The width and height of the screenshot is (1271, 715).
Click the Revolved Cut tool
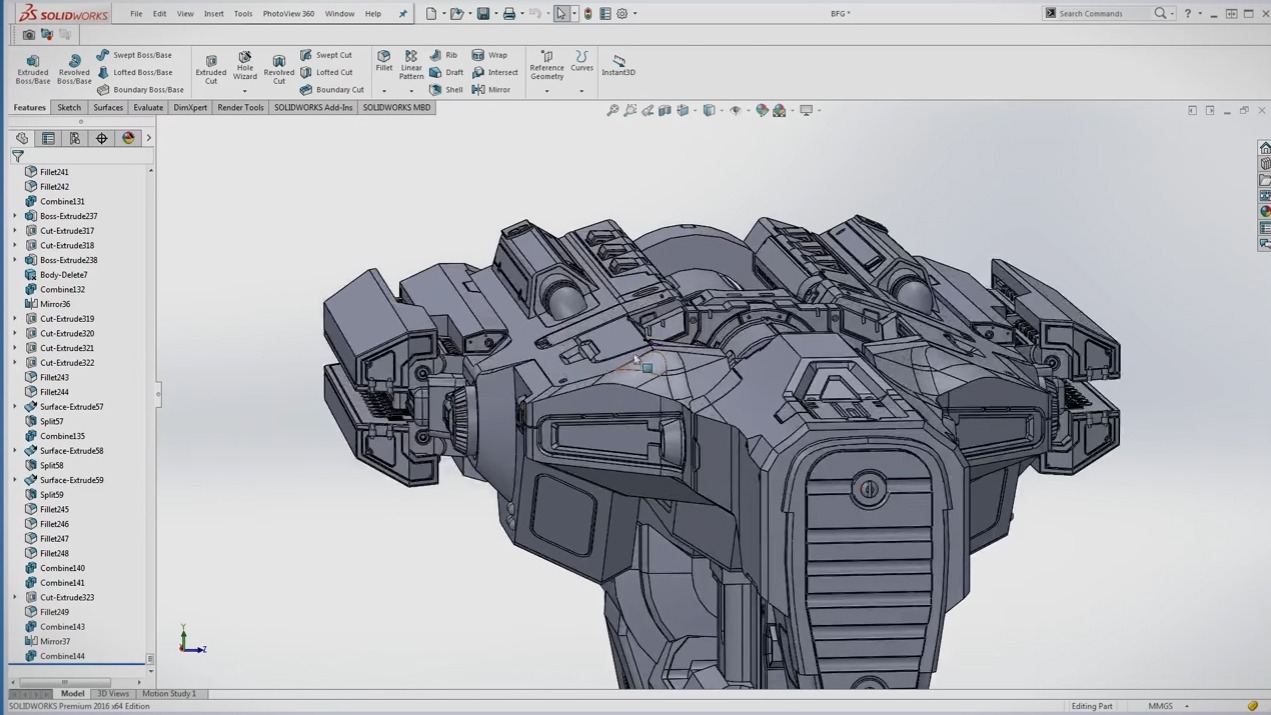(279, 68)
